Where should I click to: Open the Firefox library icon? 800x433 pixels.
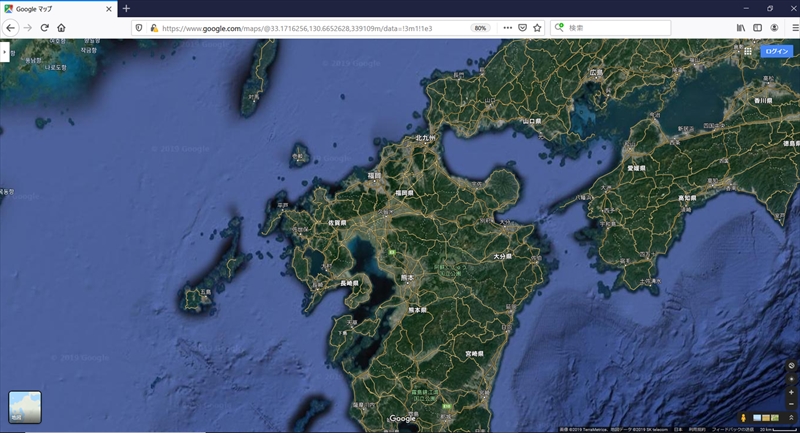741,28
